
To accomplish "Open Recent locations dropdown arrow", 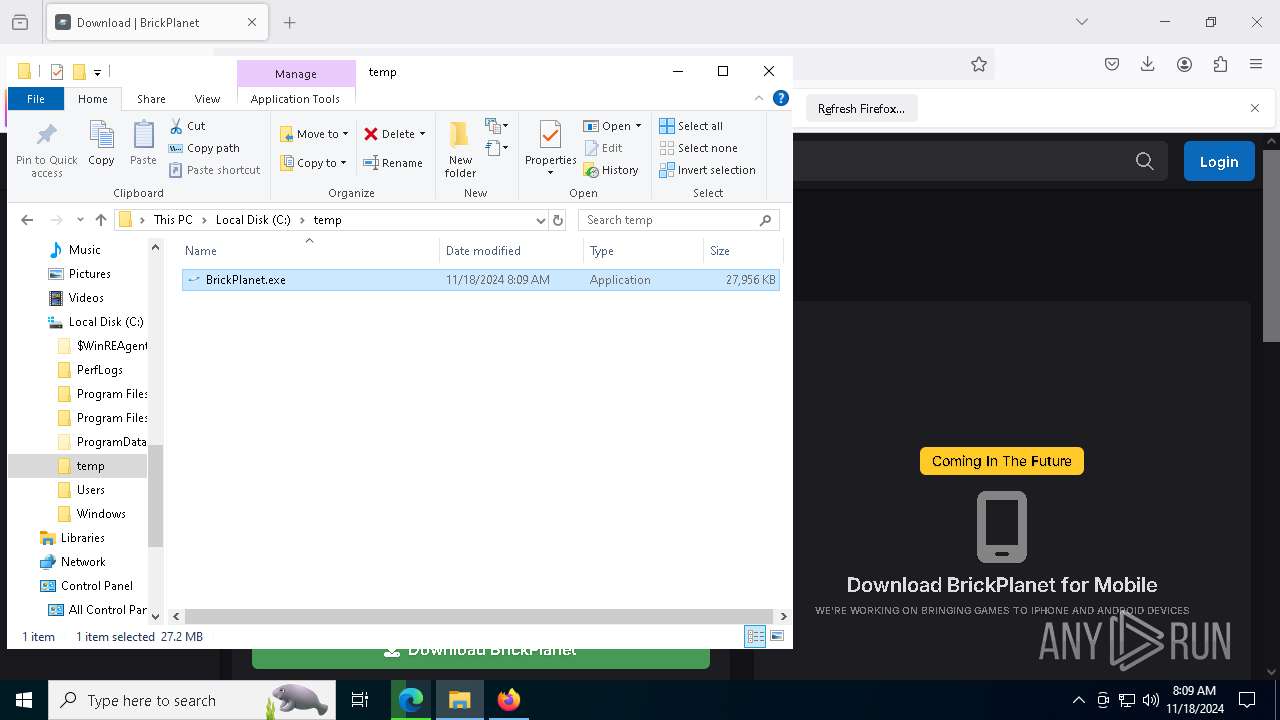I will pyautogui.click(x=80, y=220).
